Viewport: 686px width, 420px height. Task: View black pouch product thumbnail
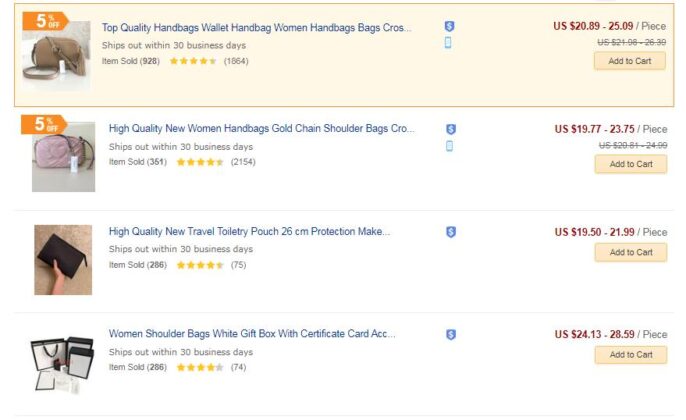pyautogui.click(x=63, y=260)
